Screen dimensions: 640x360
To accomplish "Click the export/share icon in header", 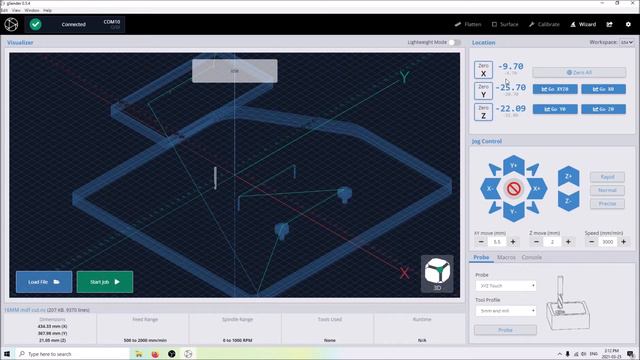I will coord(609,24).
